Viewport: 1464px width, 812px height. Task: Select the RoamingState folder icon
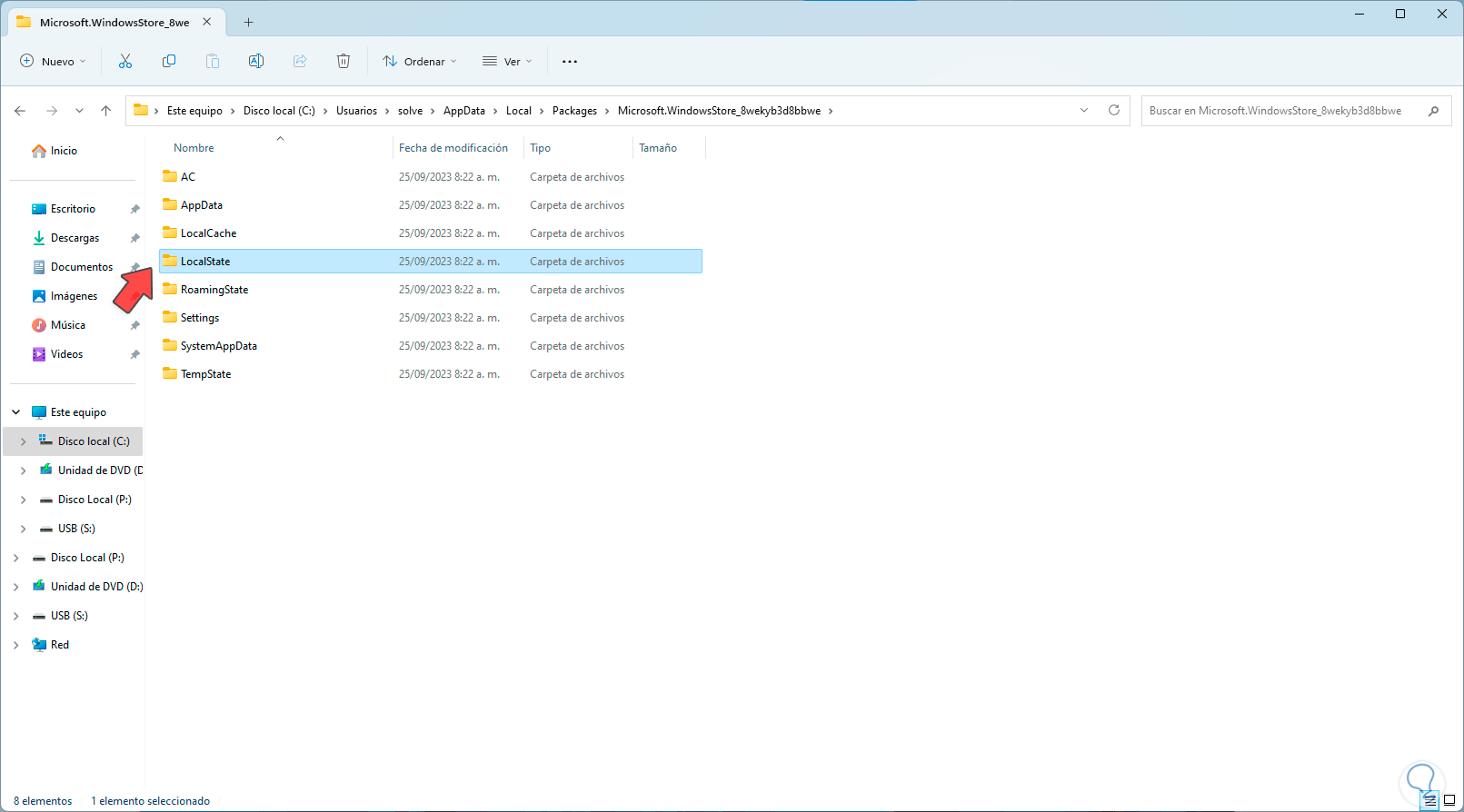point(170,289)
